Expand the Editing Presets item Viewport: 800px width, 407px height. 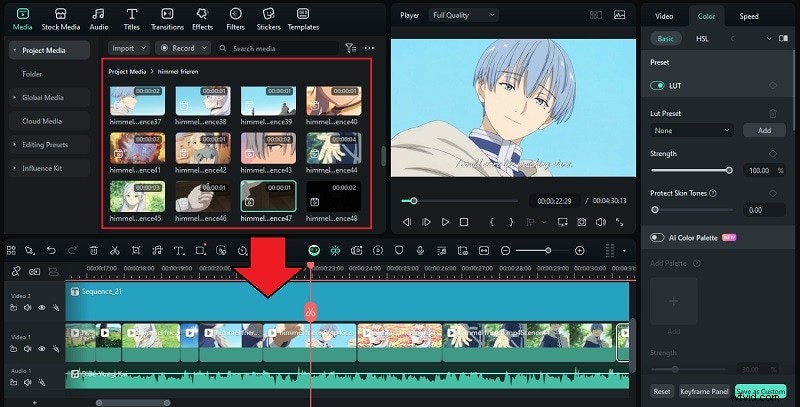tap(15, 145)
